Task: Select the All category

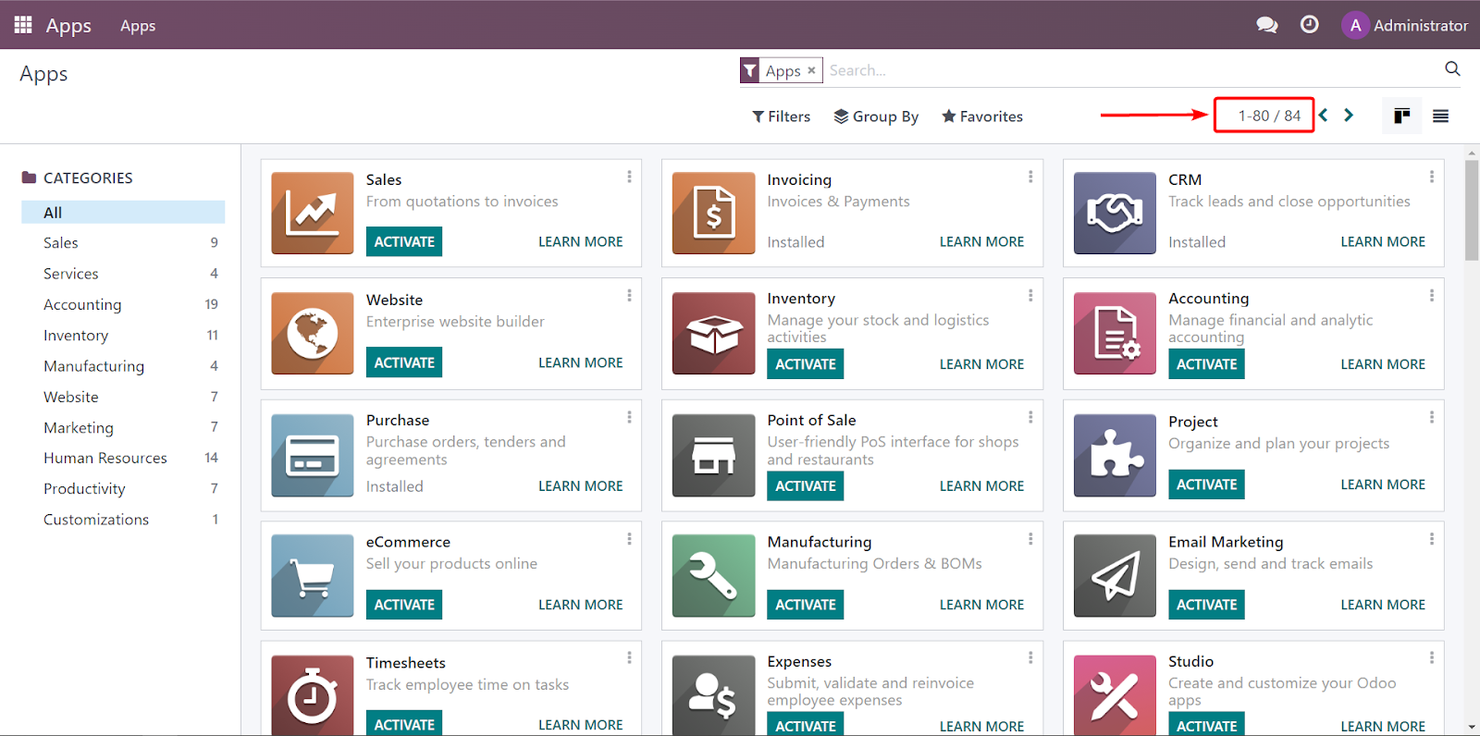Action: [x=123, y=212]
